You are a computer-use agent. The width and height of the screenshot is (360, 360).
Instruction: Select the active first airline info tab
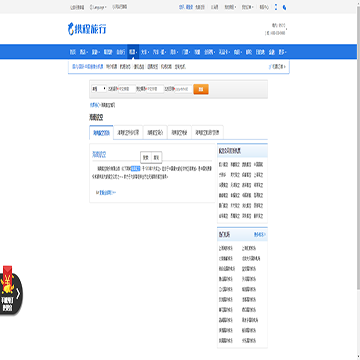point(101,132)
